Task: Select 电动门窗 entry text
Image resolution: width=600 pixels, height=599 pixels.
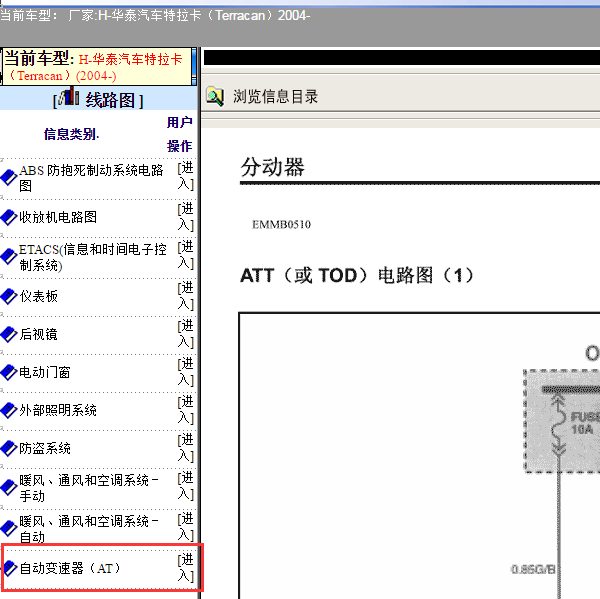Action: coord(45,372)
